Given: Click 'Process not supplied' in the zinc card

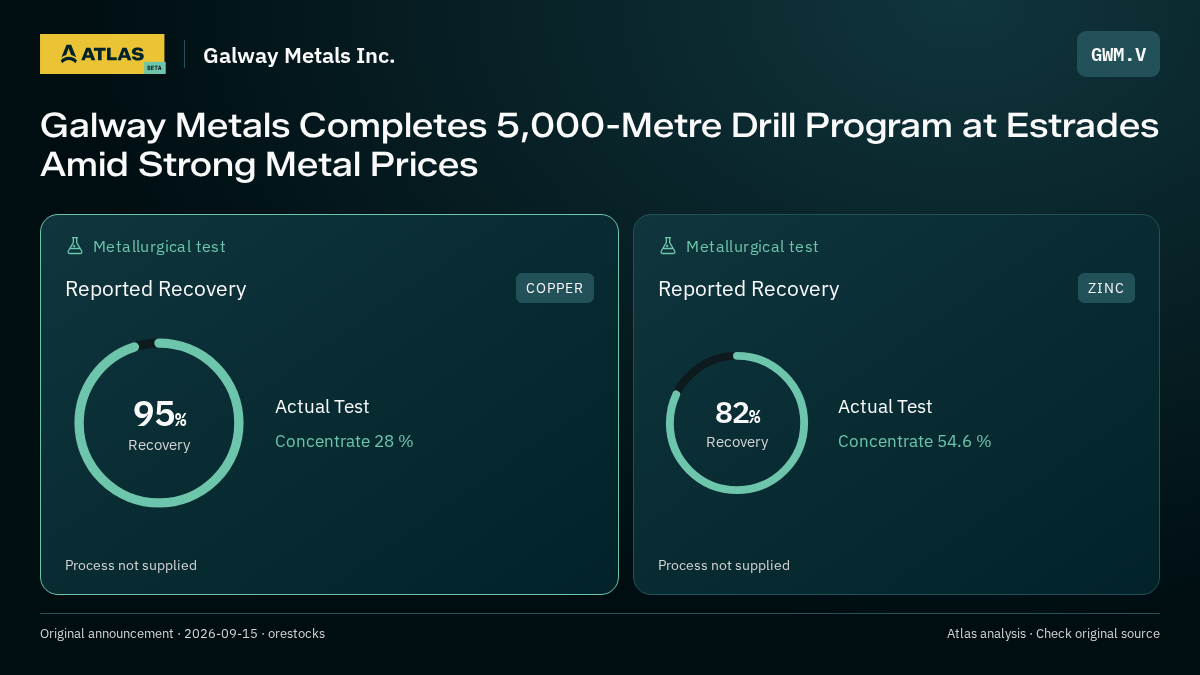Looking at the screenshot, I should pos(724,565).
